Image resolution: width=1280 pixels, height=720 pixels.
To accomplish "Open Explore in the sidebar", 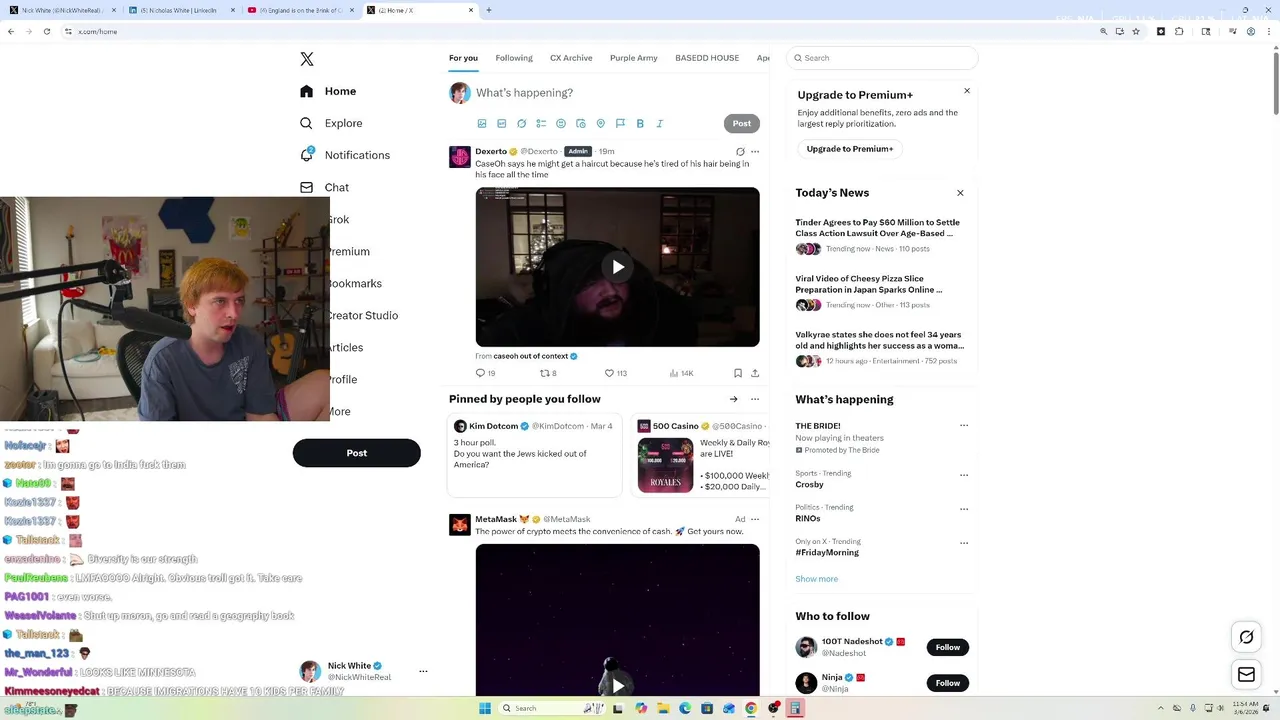I will click(x=331, y=123).
